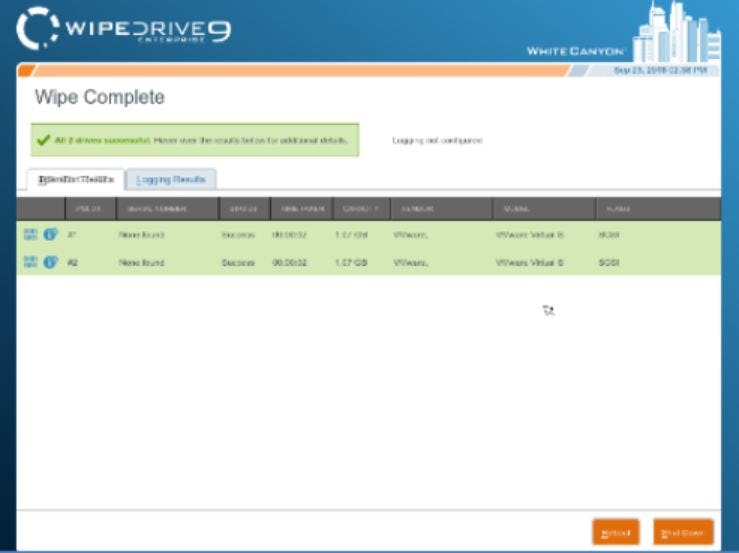Viewport: 739px width, 553px height.
Task: Click the Status column header
Action: [245, 209]
